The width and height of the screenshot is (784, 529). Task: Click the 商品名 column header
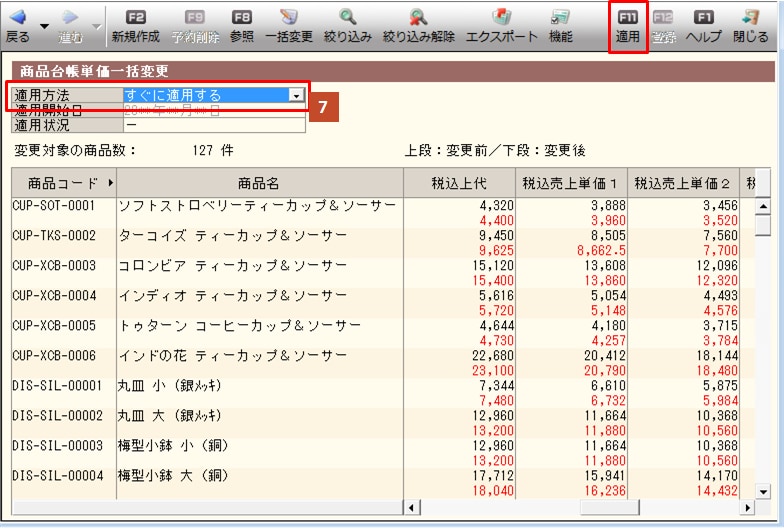(260, 183)
